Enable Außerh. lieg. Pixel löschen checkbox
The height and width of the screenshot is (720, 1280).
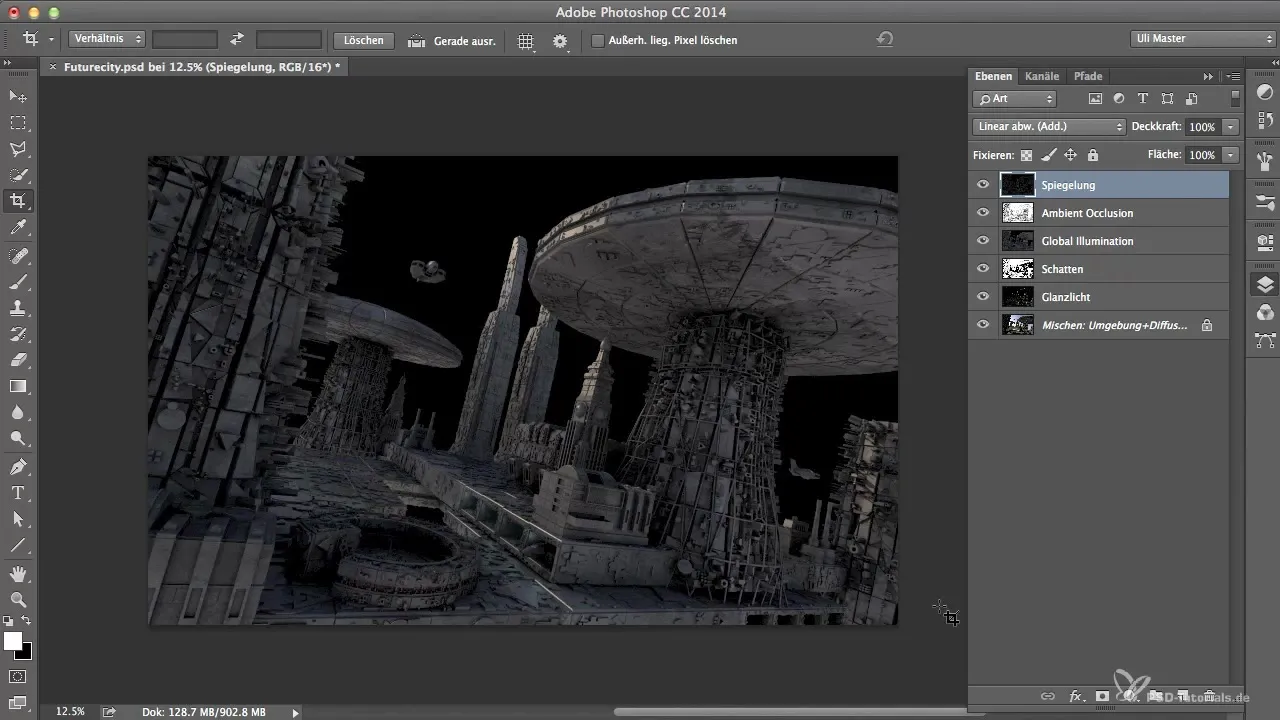click(598, 41)
